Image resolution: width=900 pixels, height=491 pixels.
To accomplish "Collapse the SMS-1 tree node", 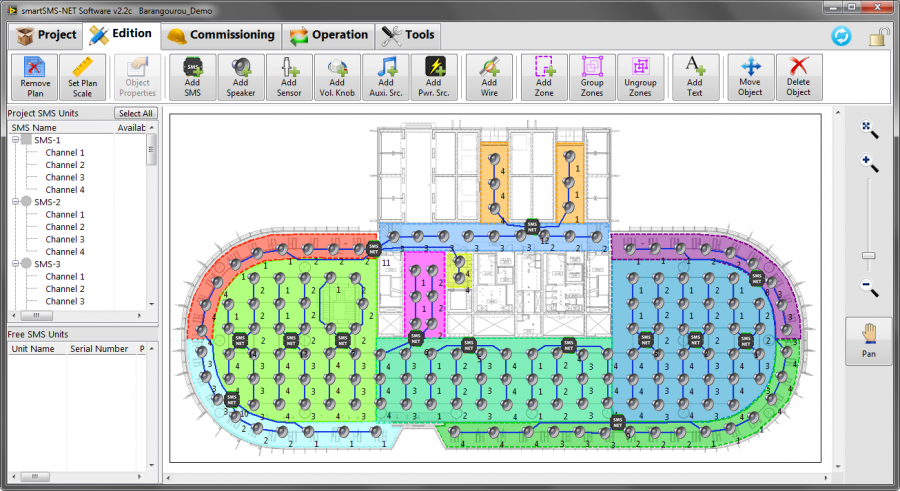I will [15, 141].
